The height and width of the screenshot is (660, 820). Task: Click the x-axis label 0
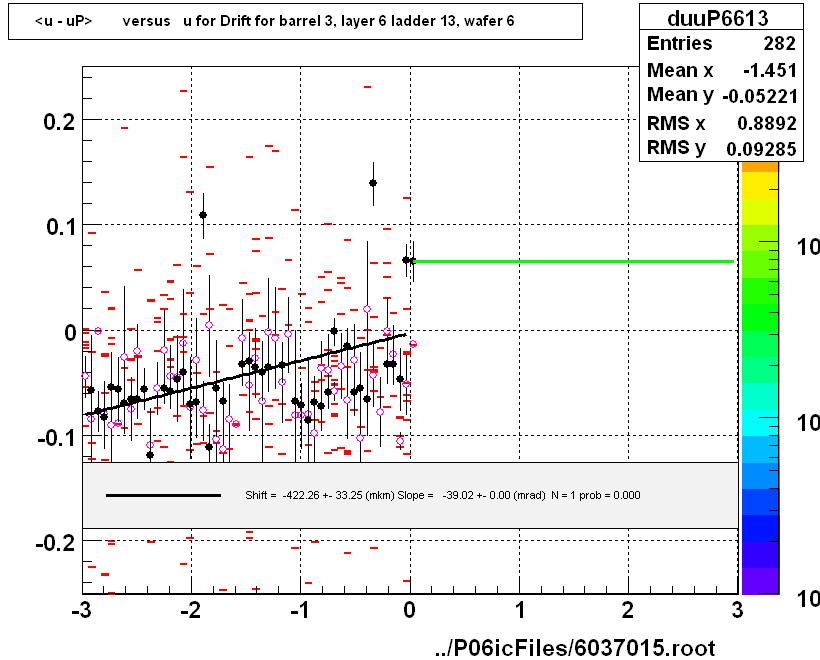tap(410, 610)
